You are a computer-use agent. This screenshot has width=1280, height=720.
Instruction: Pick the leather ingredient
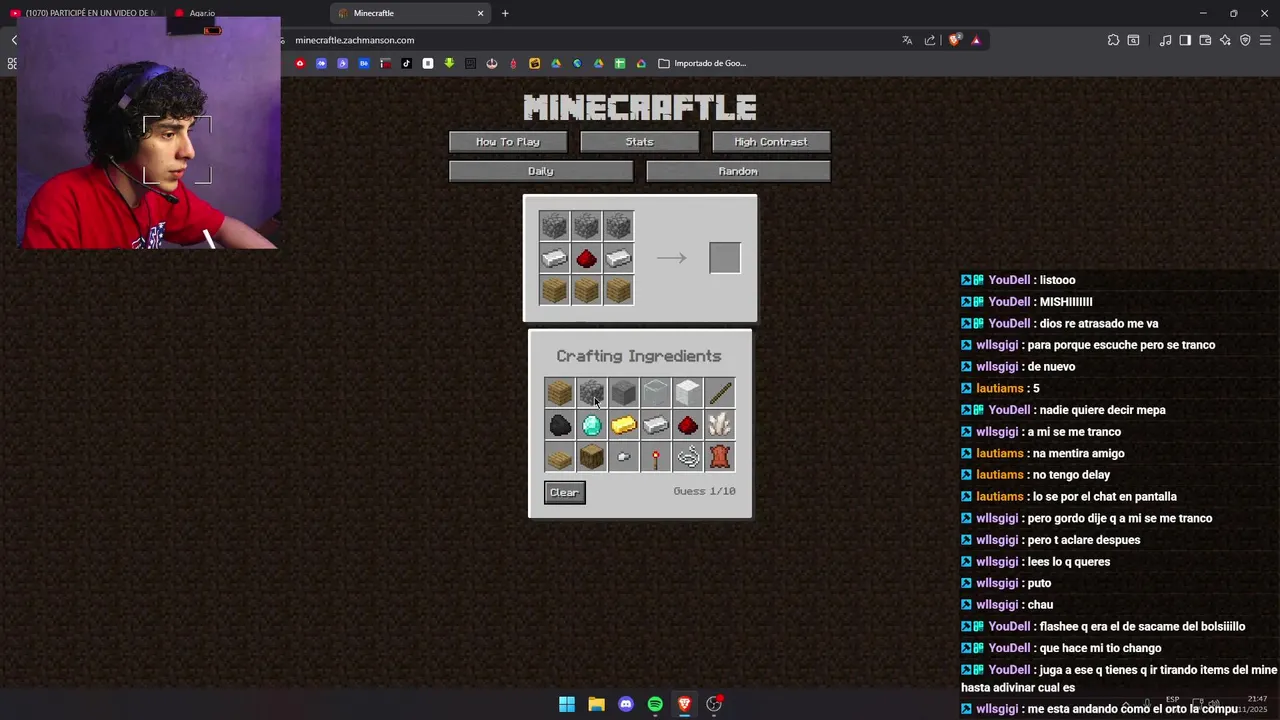click(x=719, y=457)
